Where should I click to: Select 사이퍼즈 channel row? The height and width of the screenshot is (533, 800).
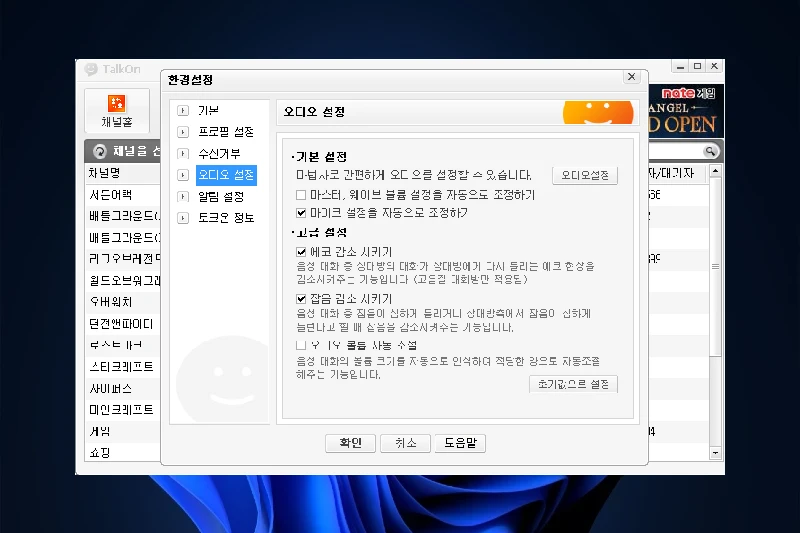point(122,389)
